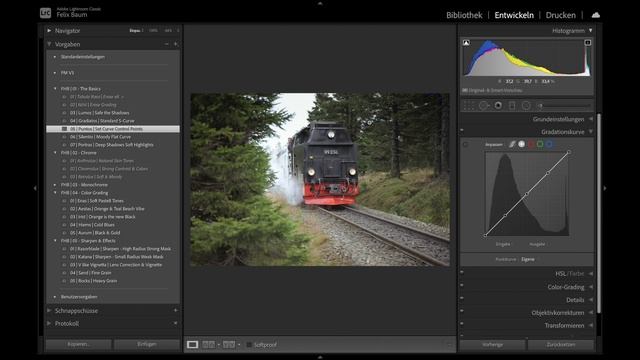Click the Lightroom Classic LrC logo
Image resolution: width=640 pixels, height=360 pixels.
point(45,13)
